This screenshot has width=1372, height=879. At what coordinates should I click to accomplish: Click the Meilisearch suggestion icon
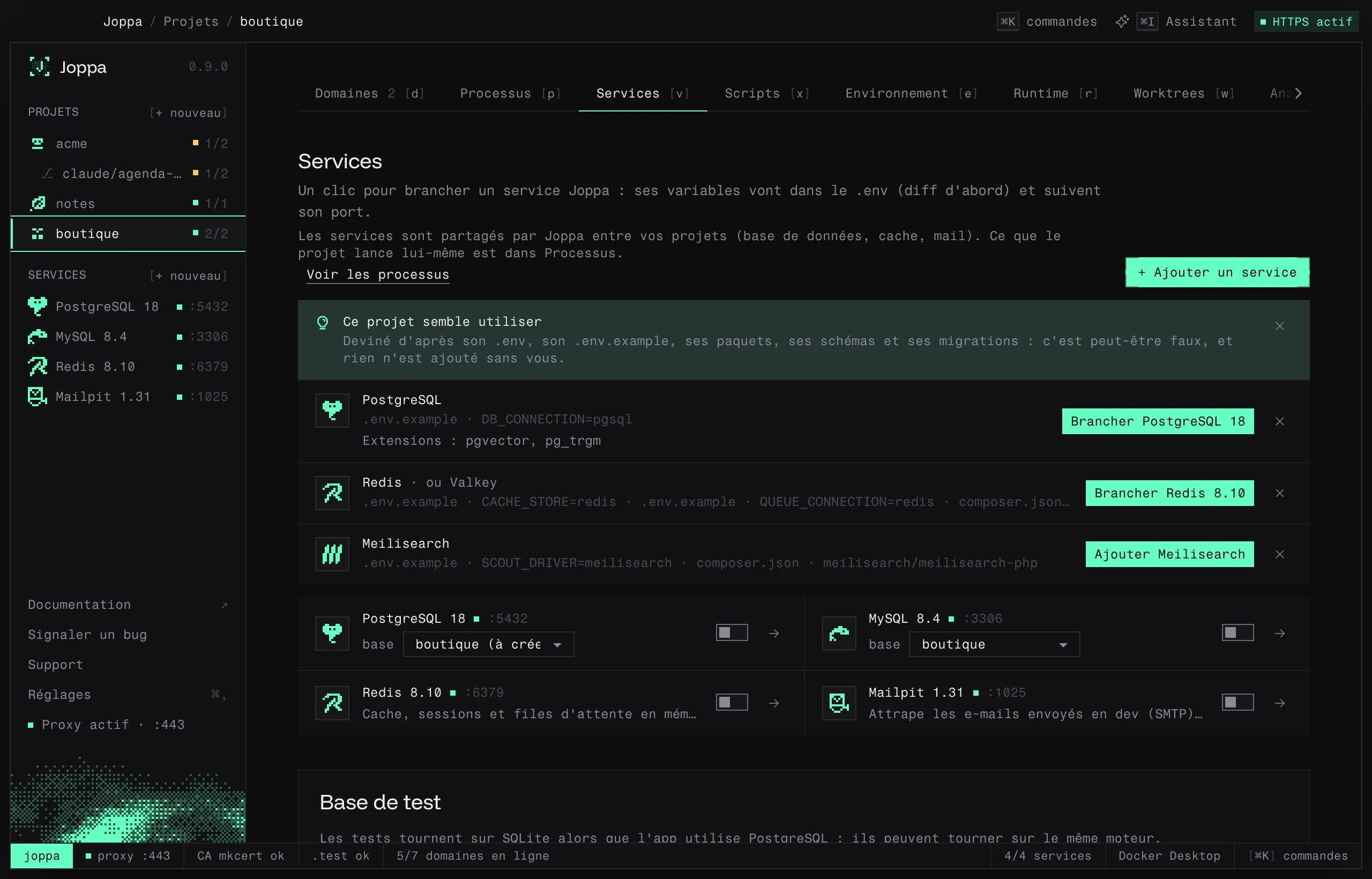(x=332, y=554)
